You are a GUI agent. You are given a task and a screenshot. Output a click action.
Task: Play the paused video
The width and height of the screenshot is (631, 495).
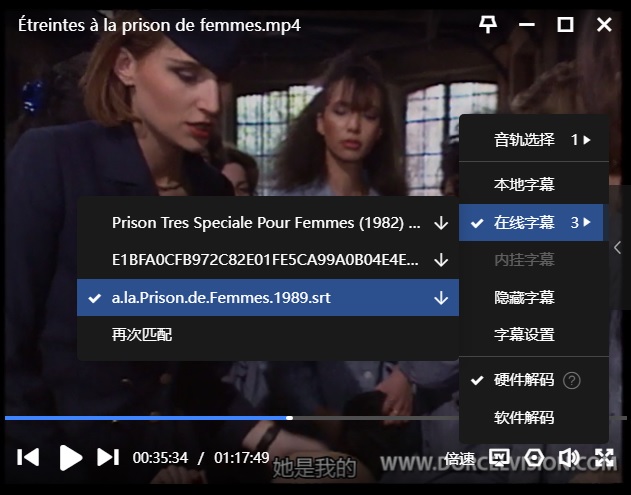point(71,458)
